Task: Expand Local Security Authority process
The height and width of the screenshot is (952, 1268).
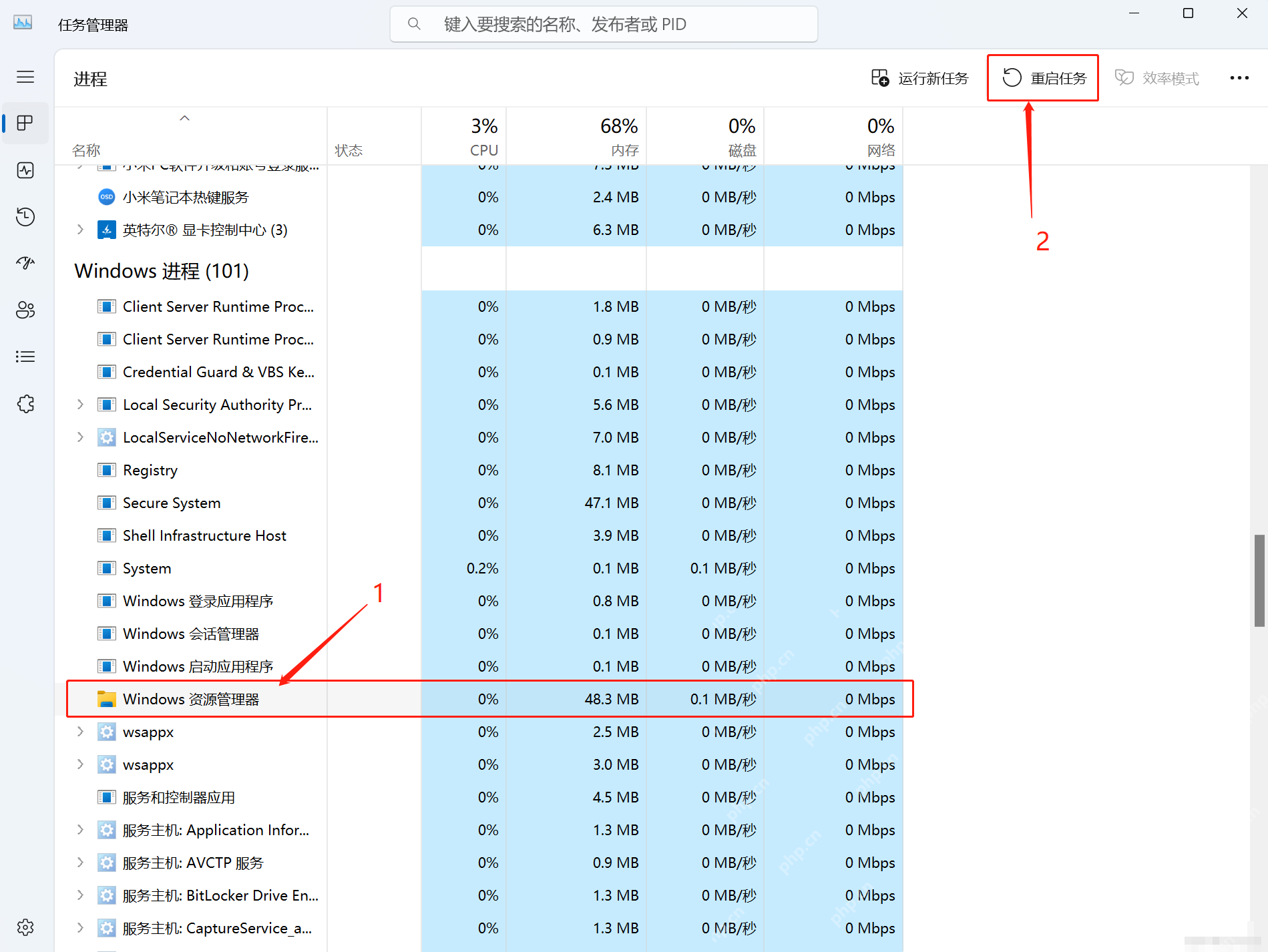Action: [x=80, y=405]
